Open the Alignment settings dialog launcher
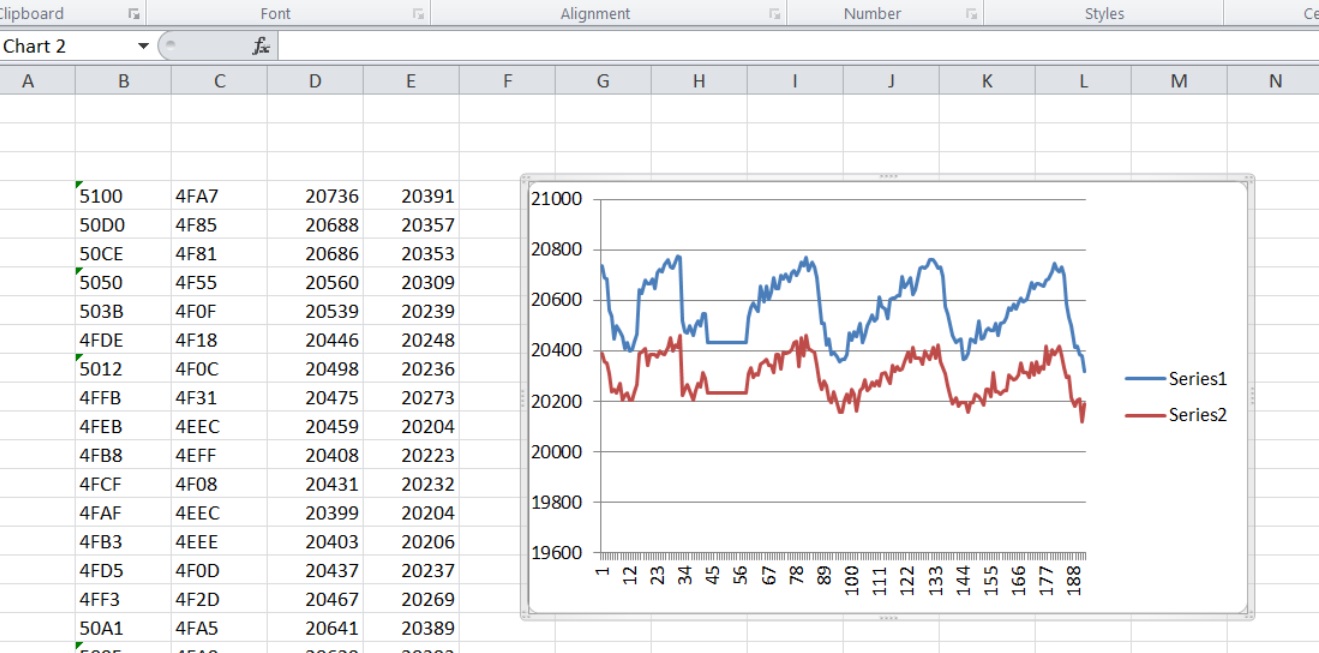Image resolution: width=1319 pixels, height=653 pixels. (774, 14)
